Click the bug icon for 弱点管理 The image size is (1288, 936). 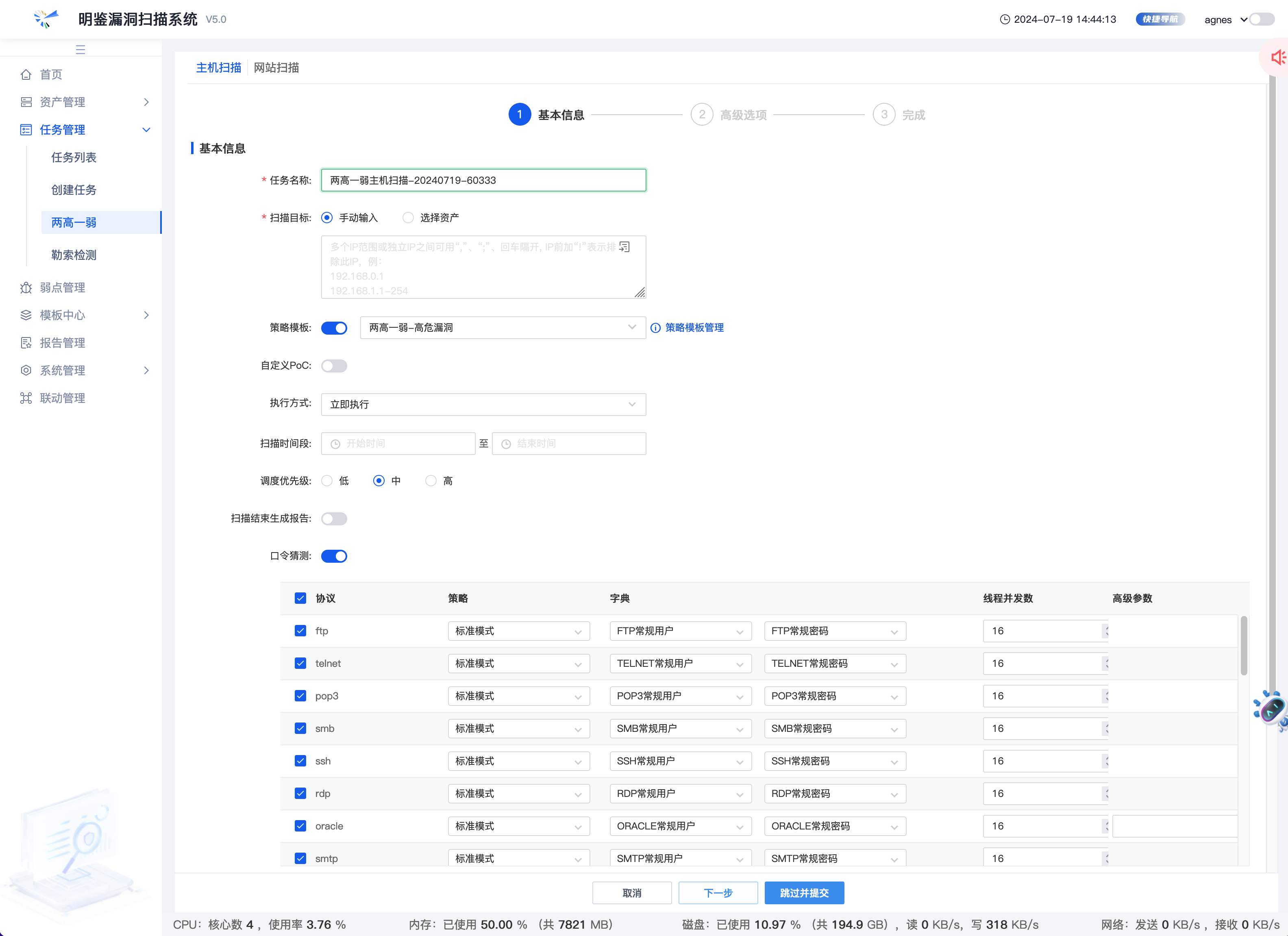(26, 288)
